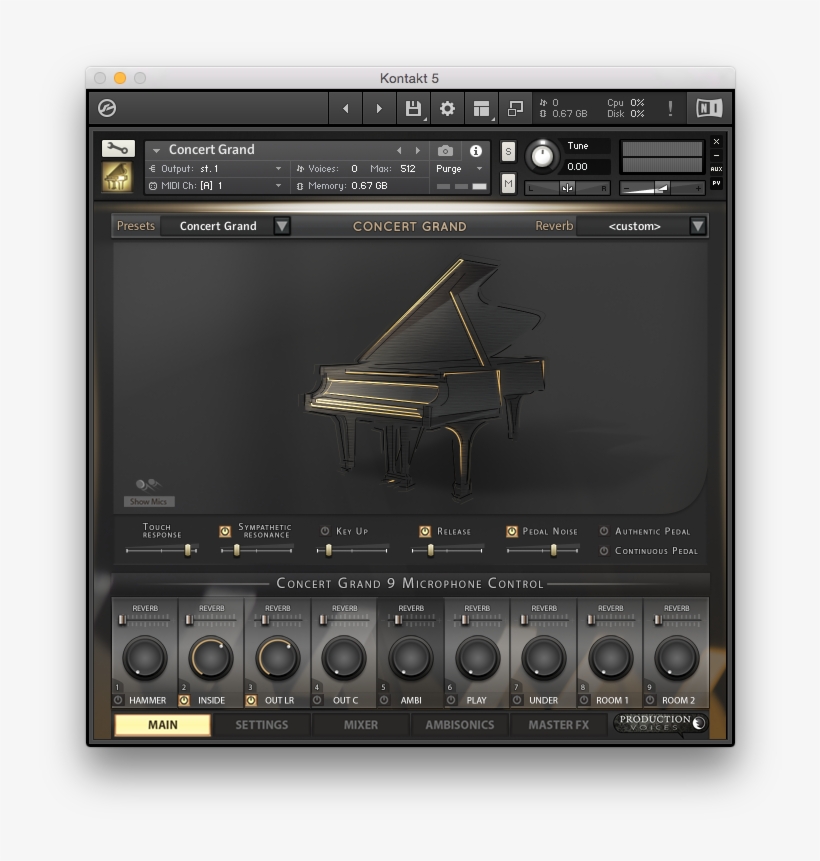Click the Pedal Noise slider handle
Screen dimensions: 820x861
pos(554,550)
